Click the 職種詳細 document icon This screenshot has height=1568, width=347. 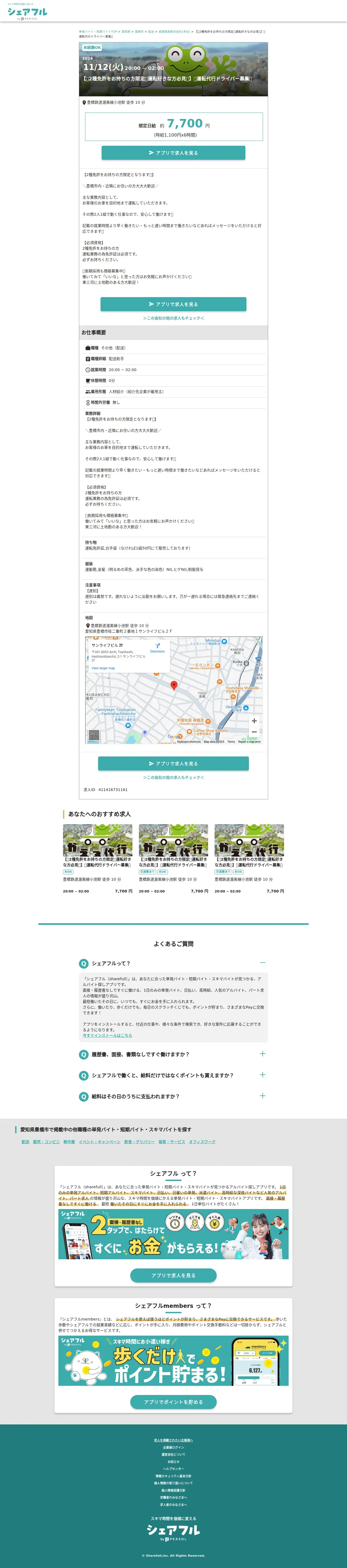pyautogui.click(x=88, y=359)
